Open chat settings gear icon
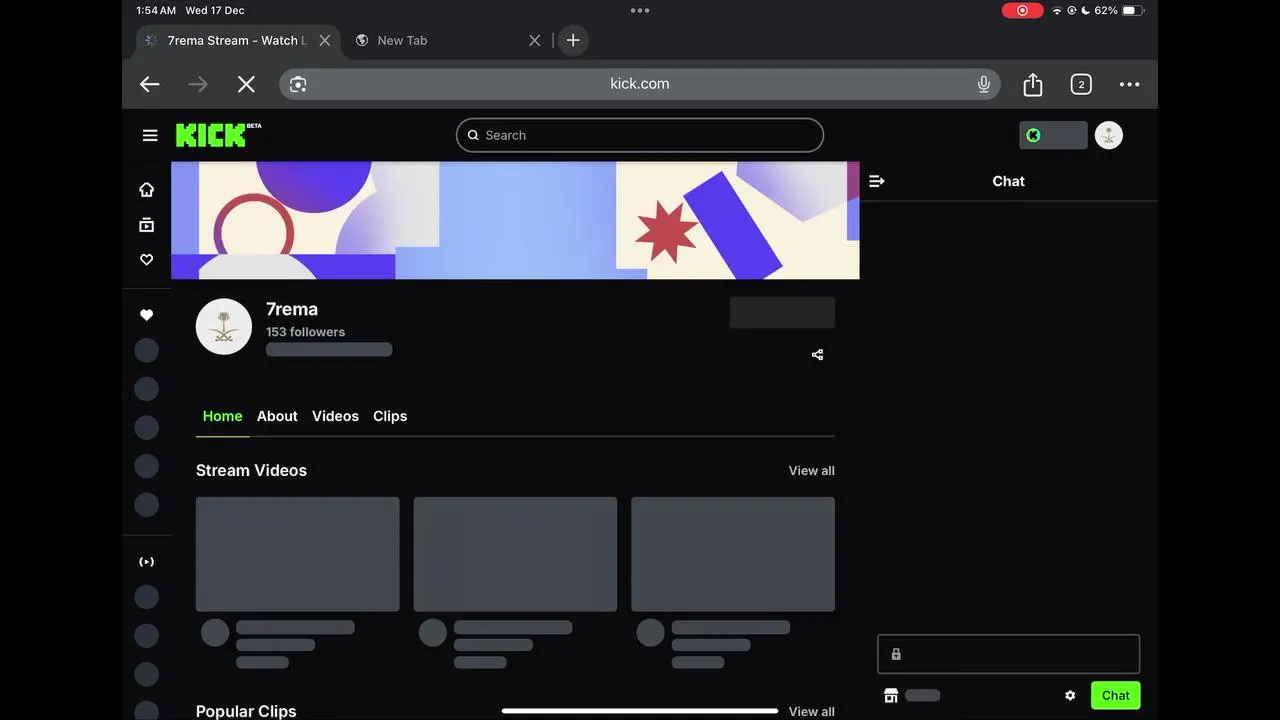 click(1070, 695)
